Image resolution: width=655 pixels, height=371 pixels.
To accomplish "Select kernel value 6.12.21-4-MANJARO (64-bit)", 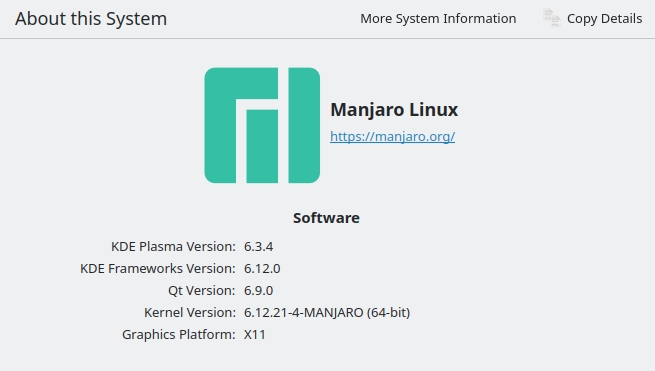I will tap(327, 313).
